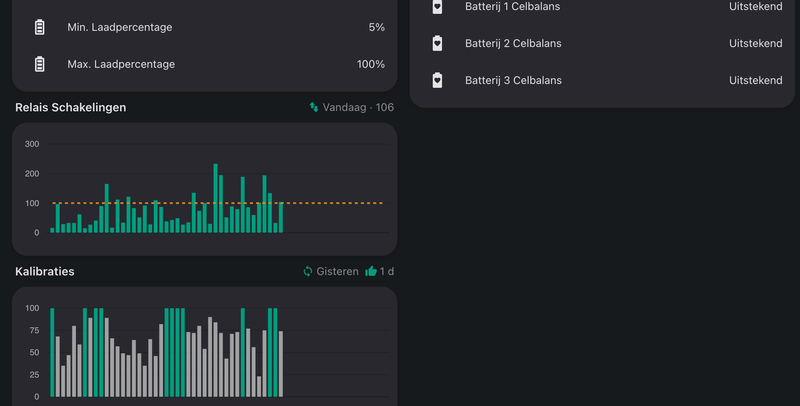Click the Min. Laadpercentage battery icon

[x=39, y=27]
